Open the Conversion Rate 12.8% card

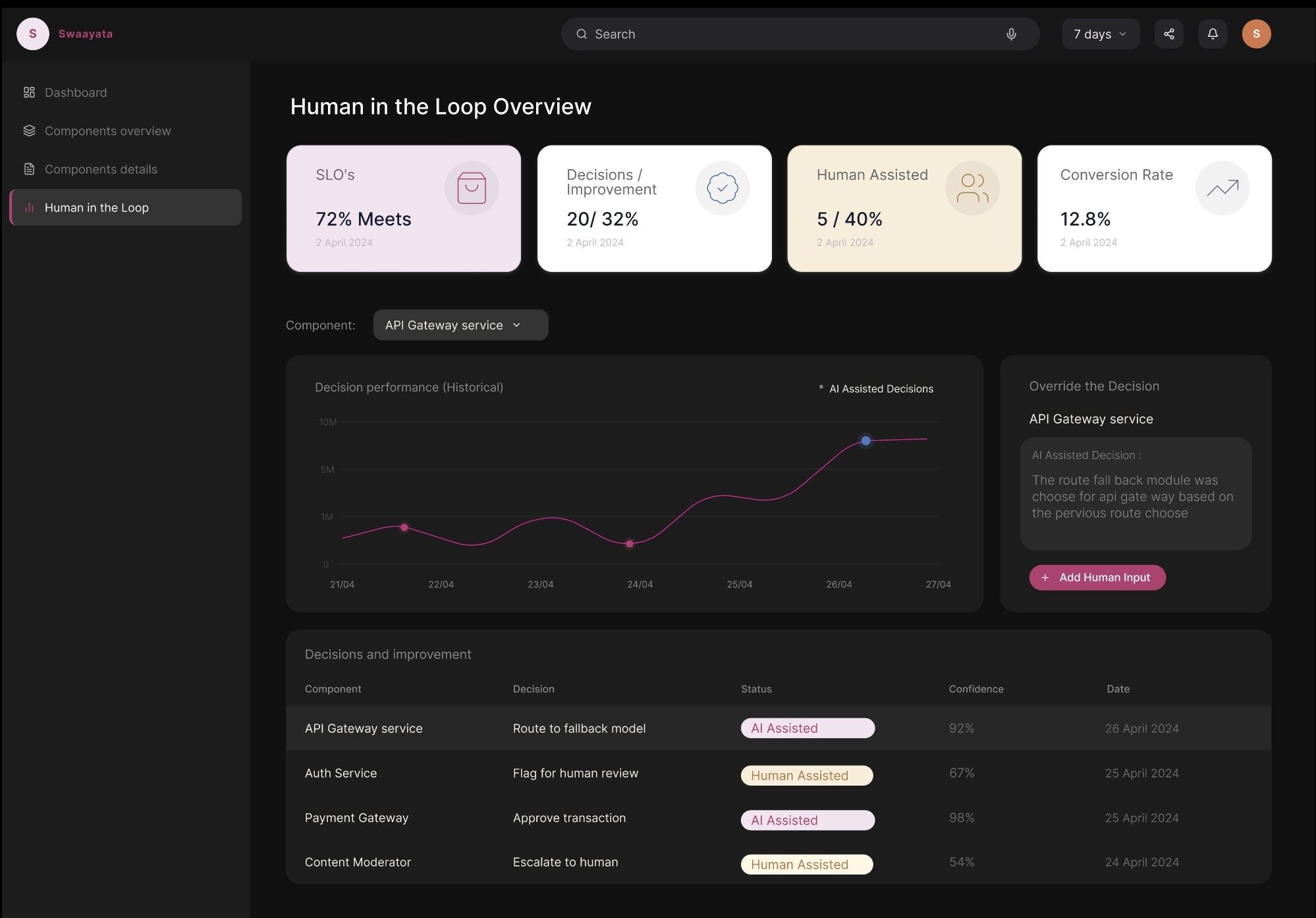coord(1155,208)
